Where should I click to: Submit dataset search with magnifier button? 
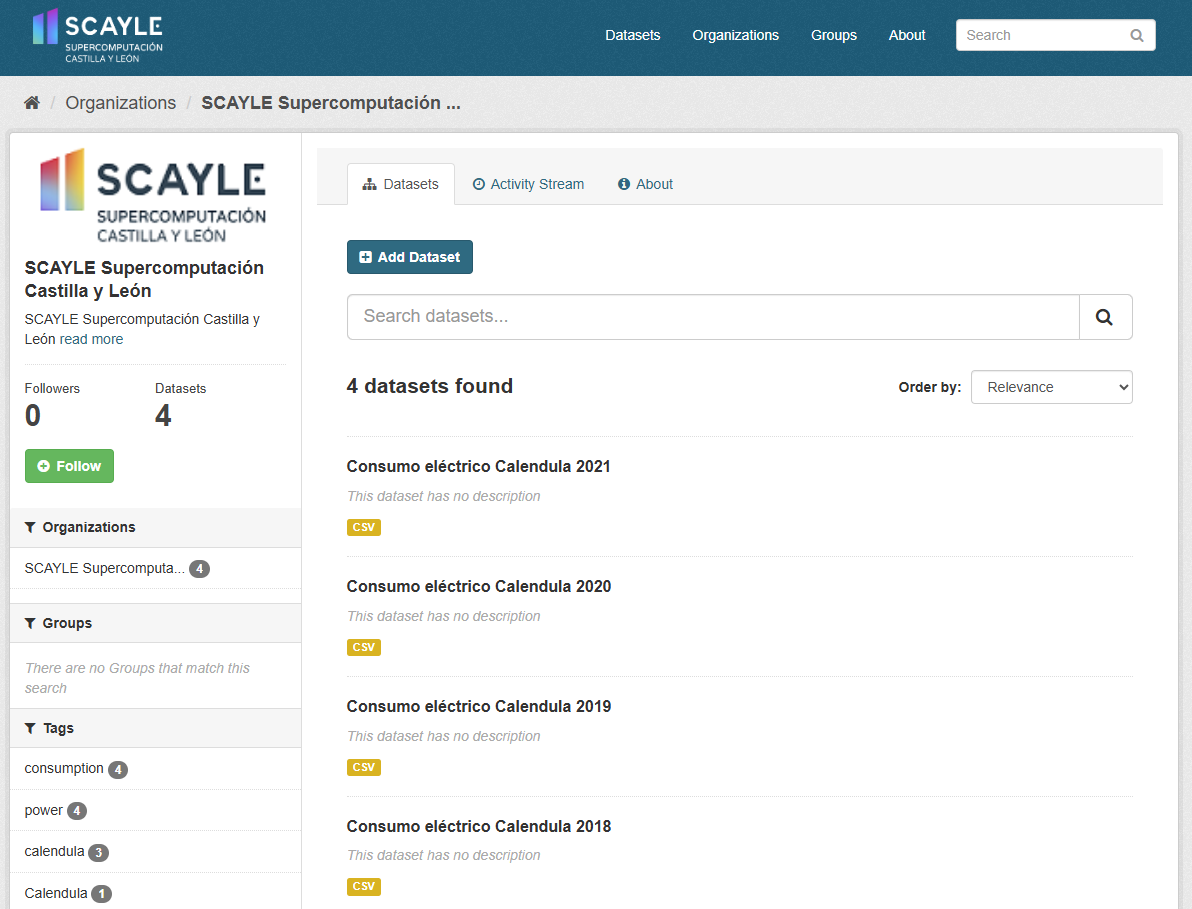[x=1105, y=317]
